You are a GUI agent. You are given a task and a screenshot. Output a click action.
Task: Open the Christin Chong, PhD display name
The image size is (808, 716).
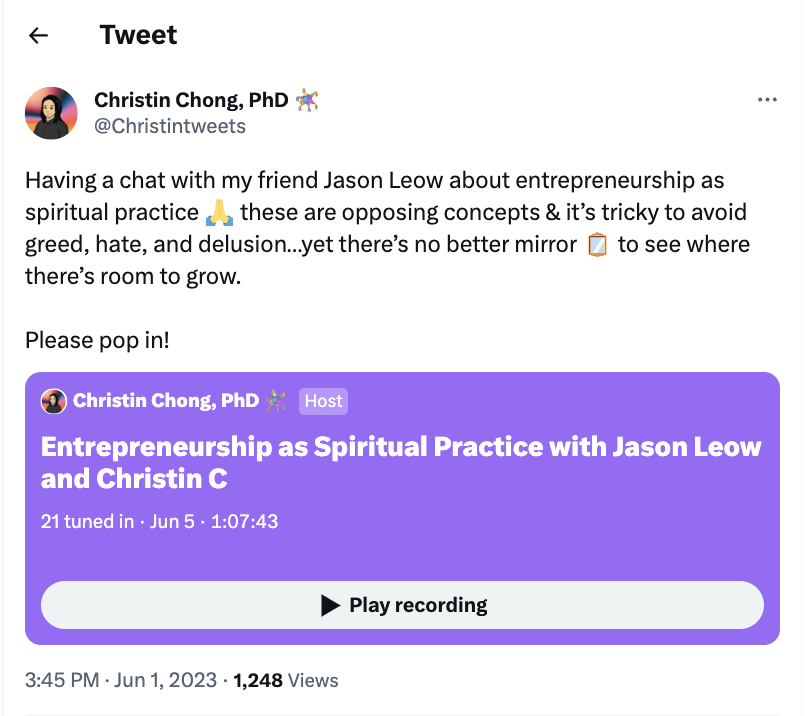click(191, 100)
